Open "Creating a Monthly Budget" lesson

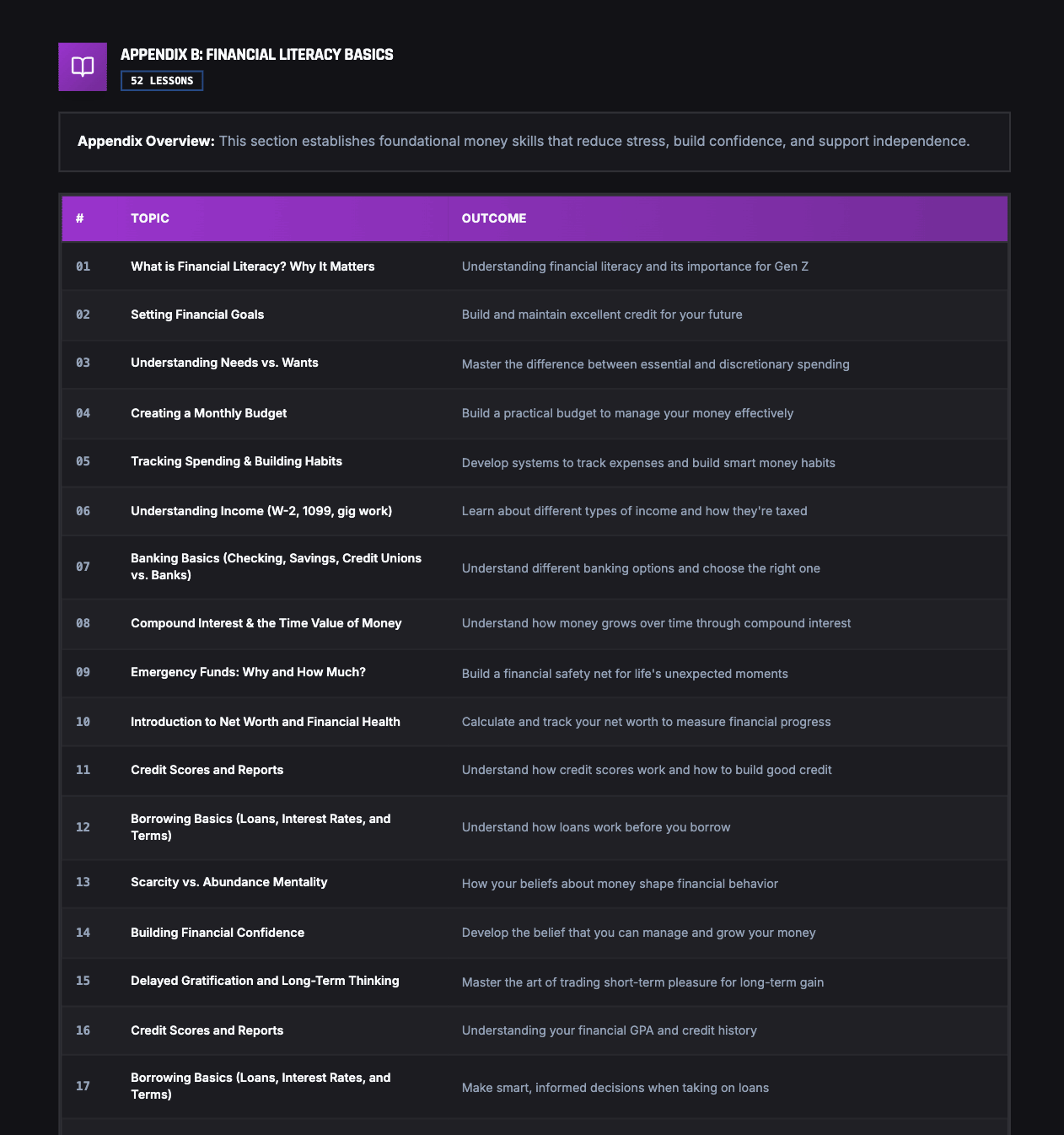point(208,413)
